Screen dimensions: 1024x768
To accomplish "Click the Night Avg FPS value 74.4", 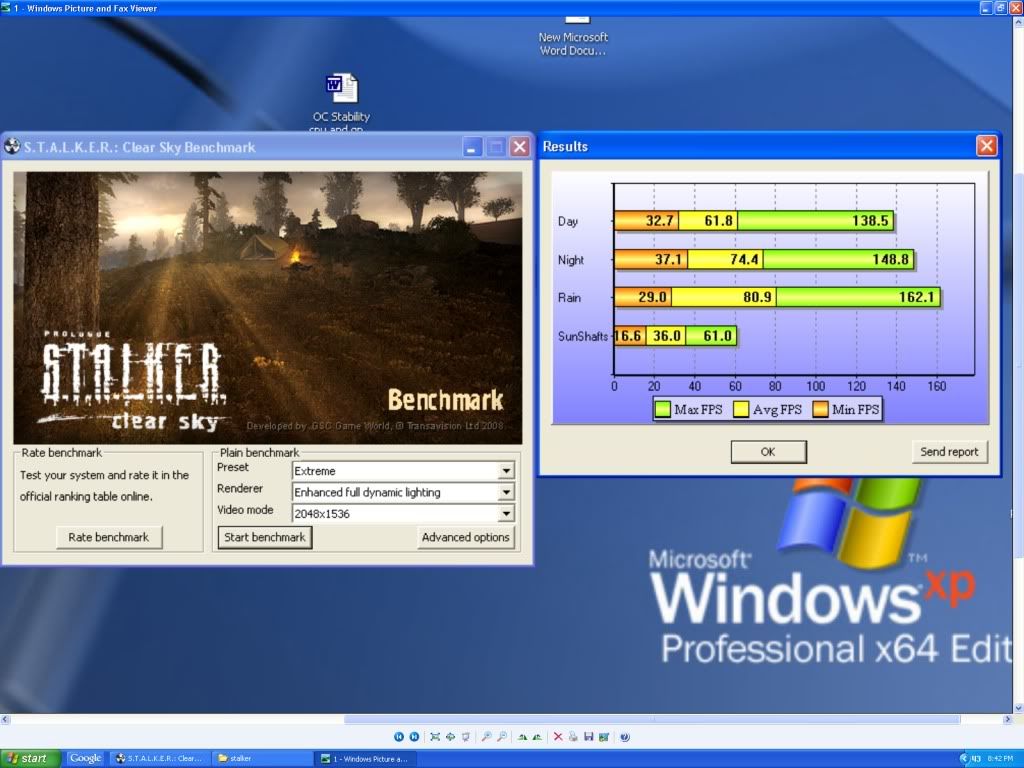I will pyautogui.click(x=744, y=259).
